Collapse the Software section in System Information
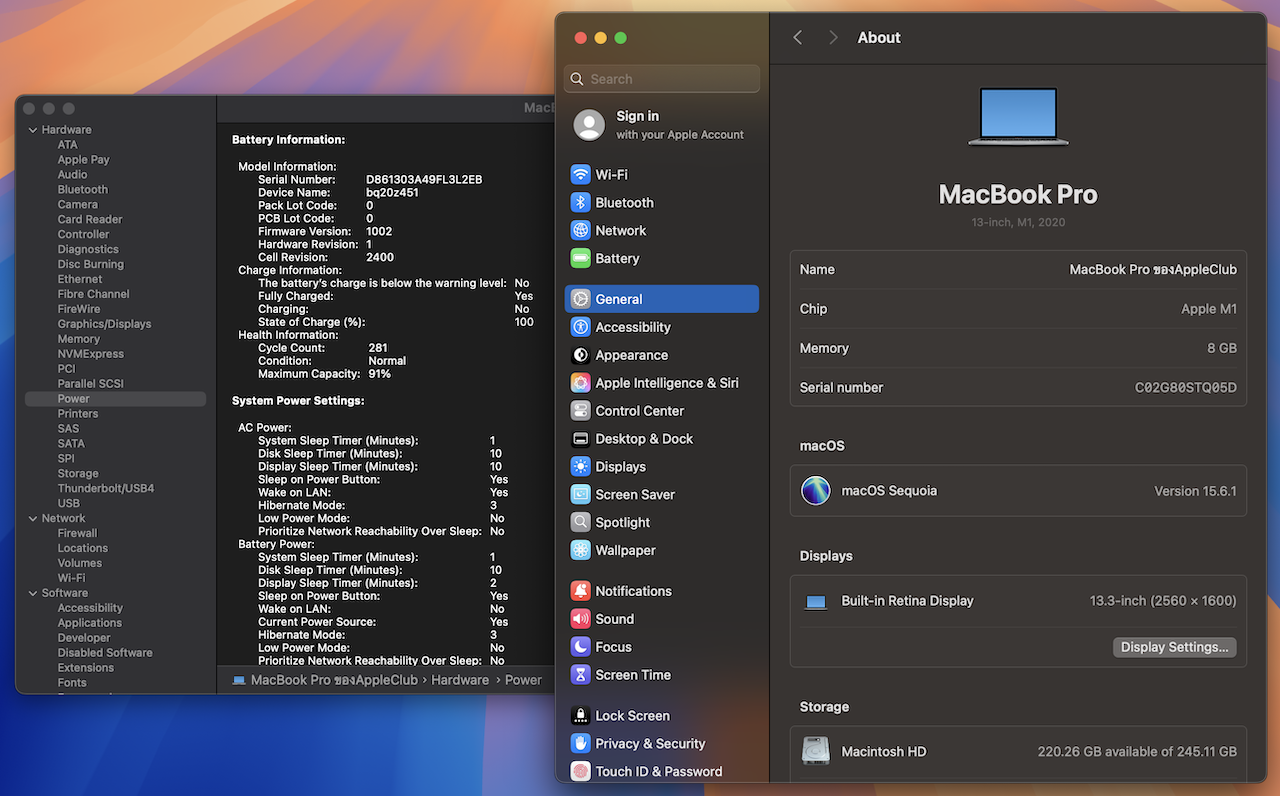The width and height of the screenshot is (1280, 796). click(33, 593)
